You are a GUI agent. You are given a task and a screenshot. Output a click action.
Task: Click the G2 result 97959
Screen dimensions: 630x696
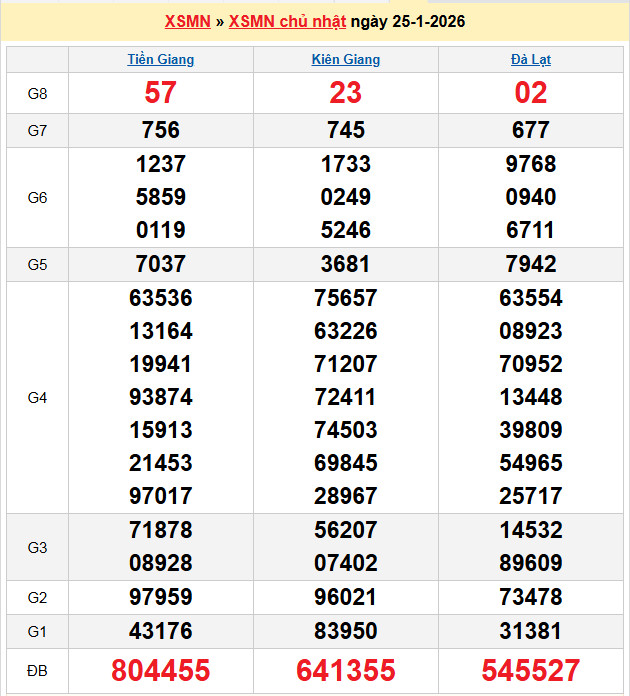(161, 597)
